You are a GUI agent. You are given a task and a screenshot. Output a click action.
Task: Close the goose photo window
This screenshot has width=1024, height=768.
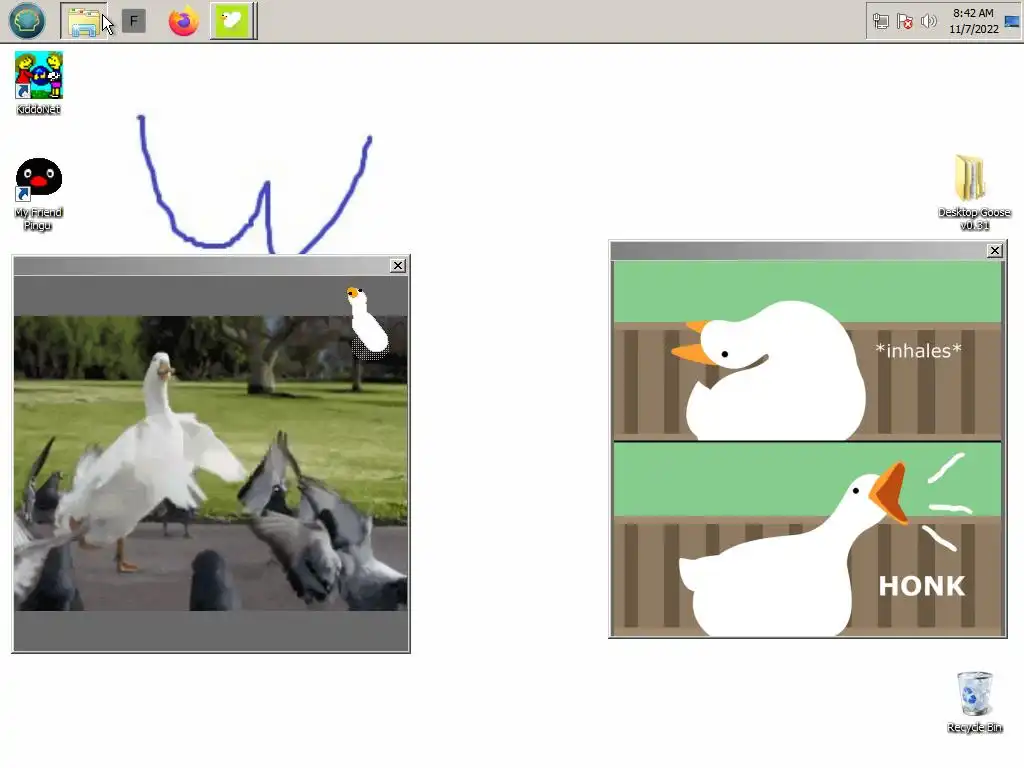click(398, 265)
